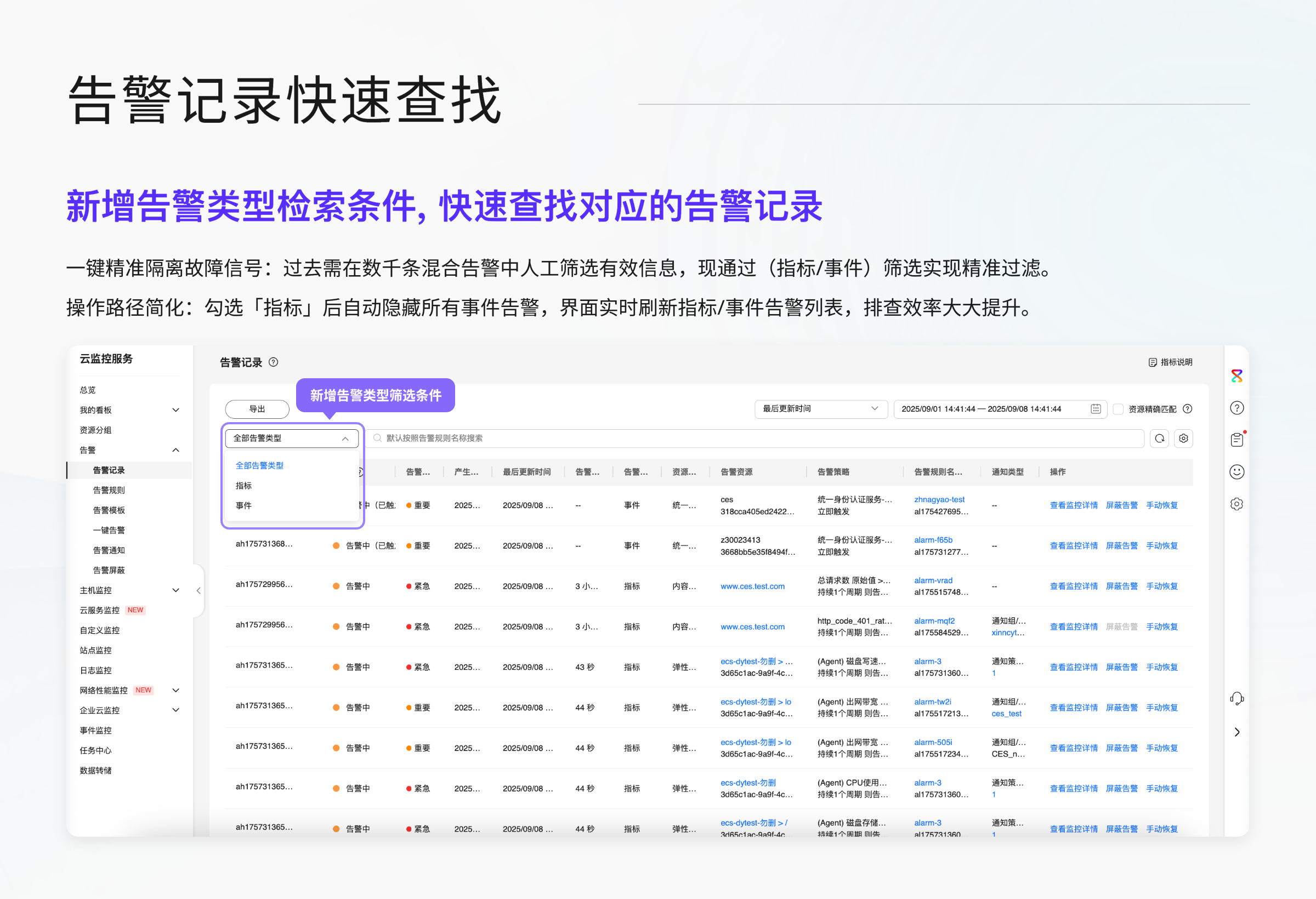Click help icon beside 资源精确匹配

pos(1188,409)
